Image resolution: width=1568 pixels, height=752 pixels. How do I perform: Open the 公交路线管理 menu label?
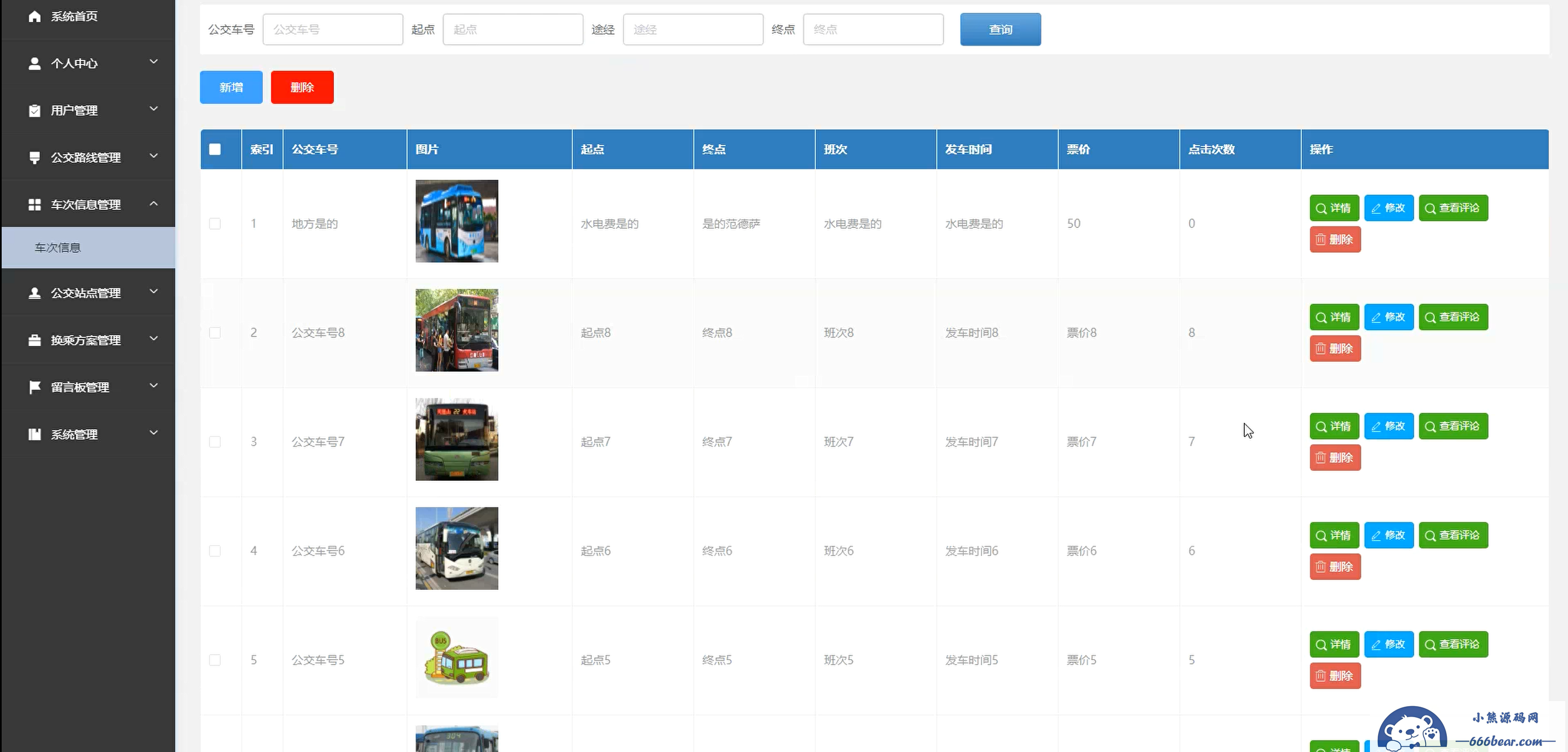(x=86, y=158)
